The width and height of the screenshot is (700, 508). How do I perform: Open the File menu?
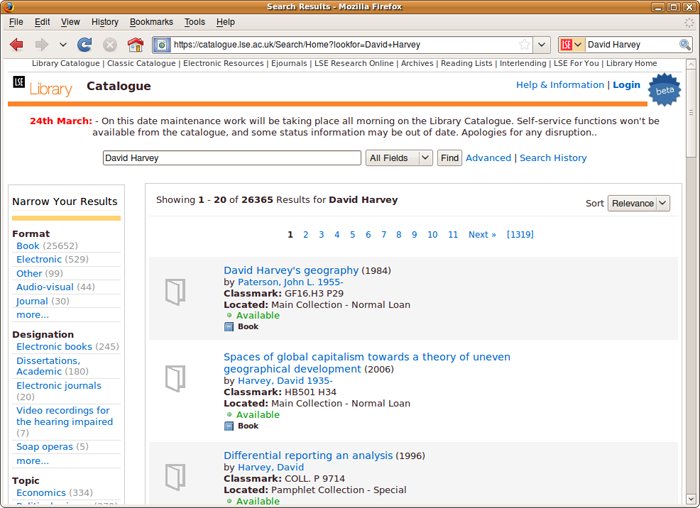point(16,22)
